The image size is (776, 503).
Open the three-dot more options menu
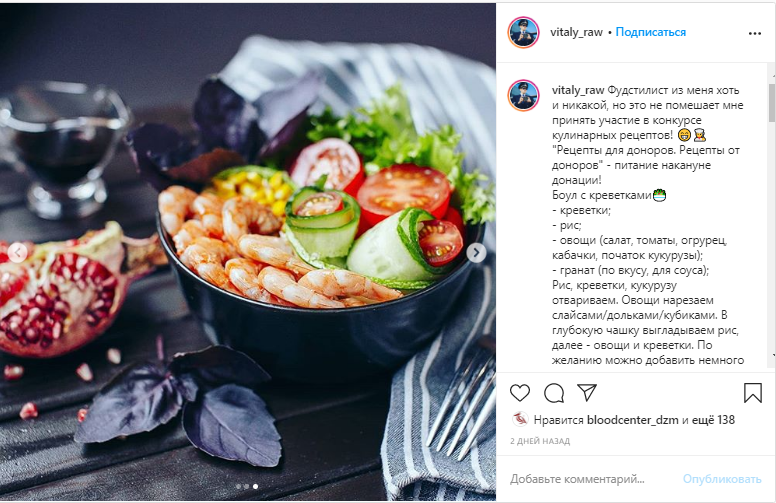[x=755, y=33]
